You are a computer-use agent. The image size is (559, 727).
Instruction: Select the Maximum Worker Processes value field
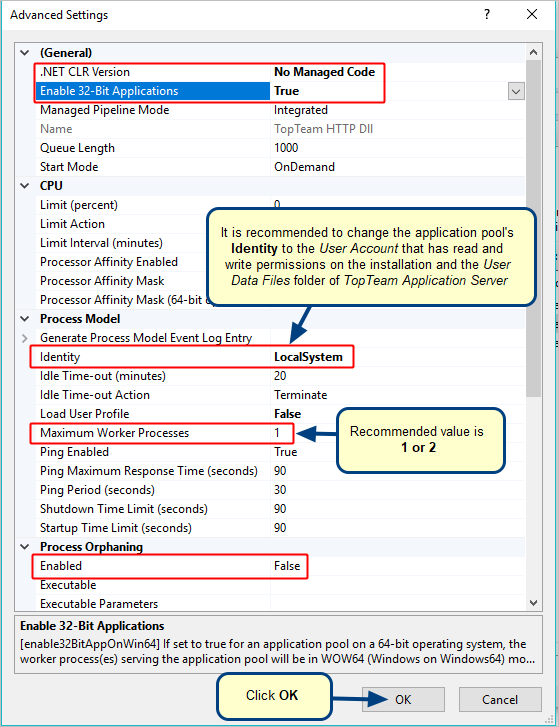398,433
